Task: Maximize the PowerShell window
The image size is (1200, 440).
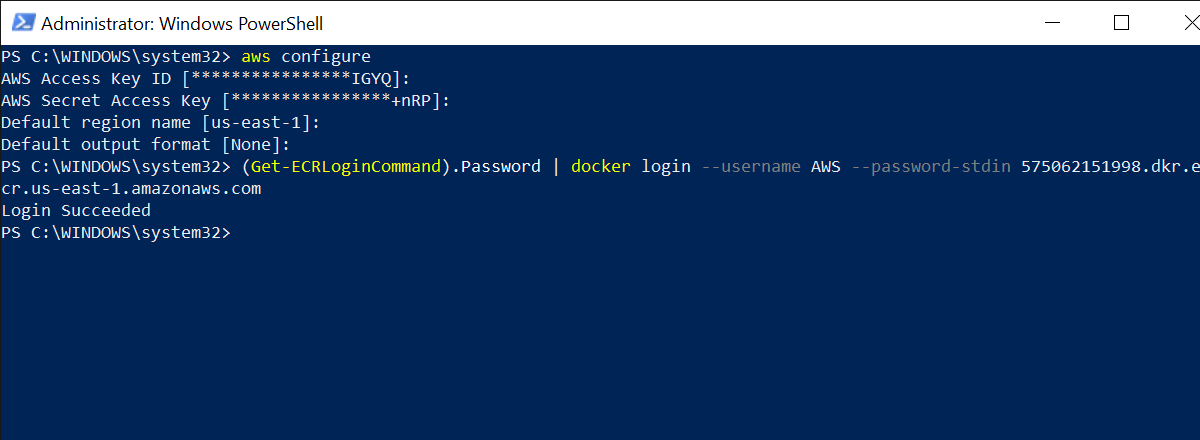Action: [1121, 22]
